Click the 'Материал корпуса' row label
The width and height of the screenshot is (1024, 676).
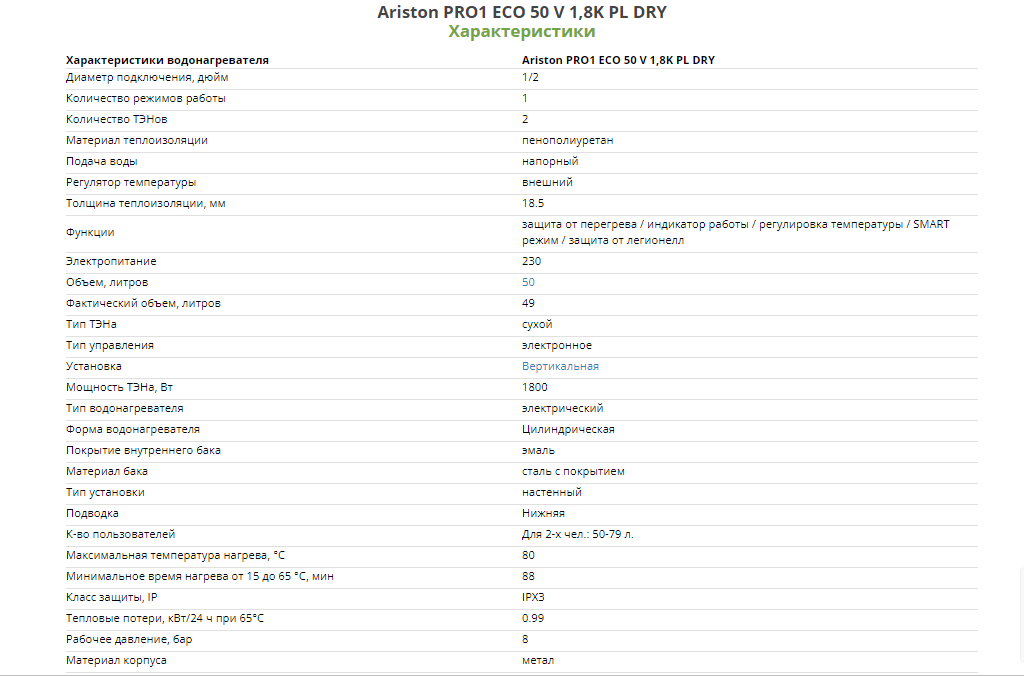tap(116, 660)
